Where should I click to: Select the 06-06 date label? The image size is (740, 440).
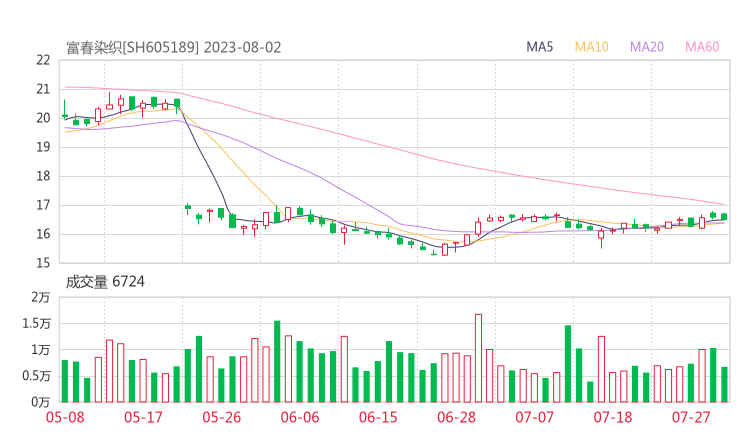(x=300, y=417)
